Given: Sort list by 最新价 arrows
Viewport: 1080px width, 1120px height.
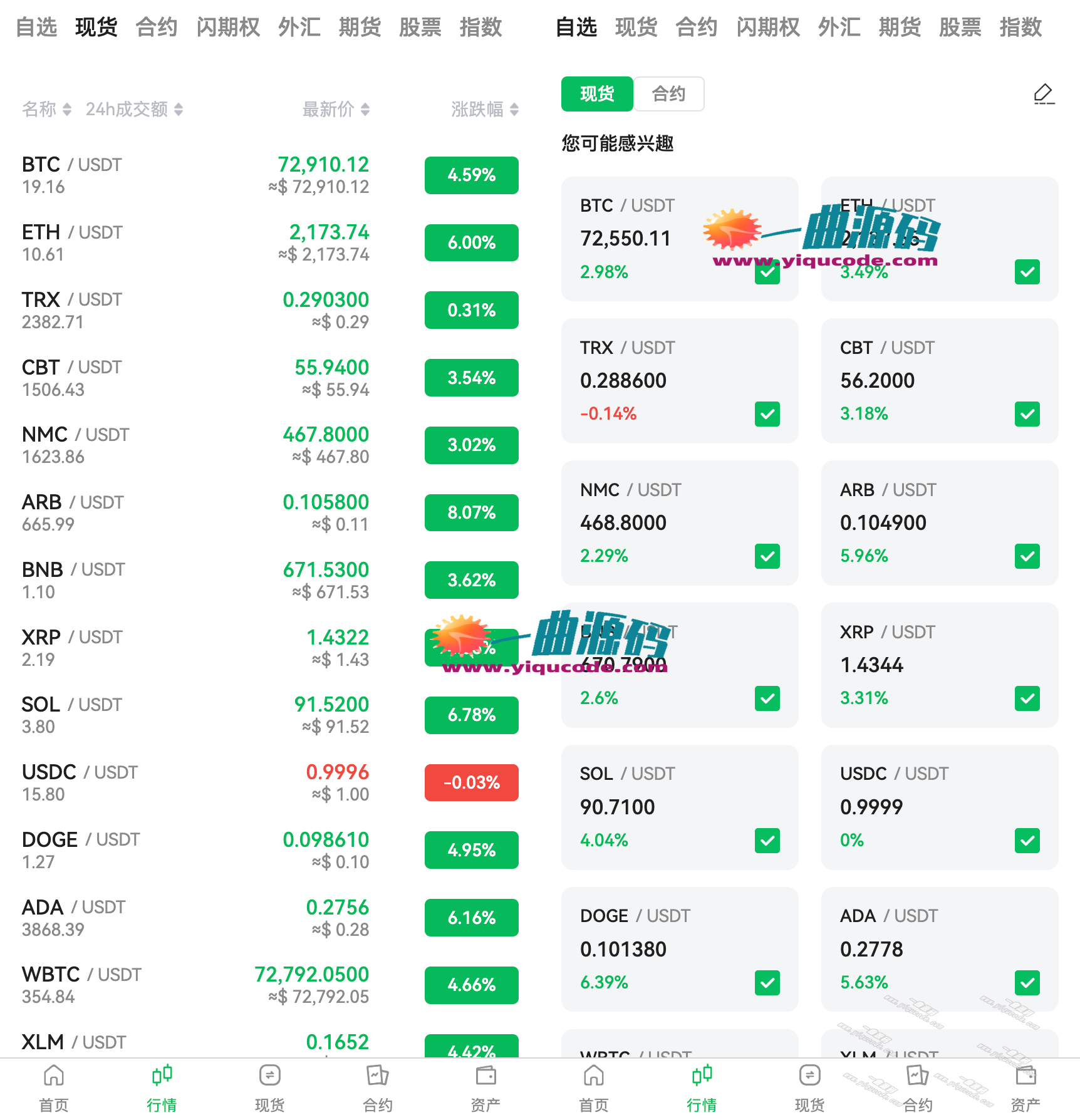Looking at the screenshot, I should pos(365,110).
